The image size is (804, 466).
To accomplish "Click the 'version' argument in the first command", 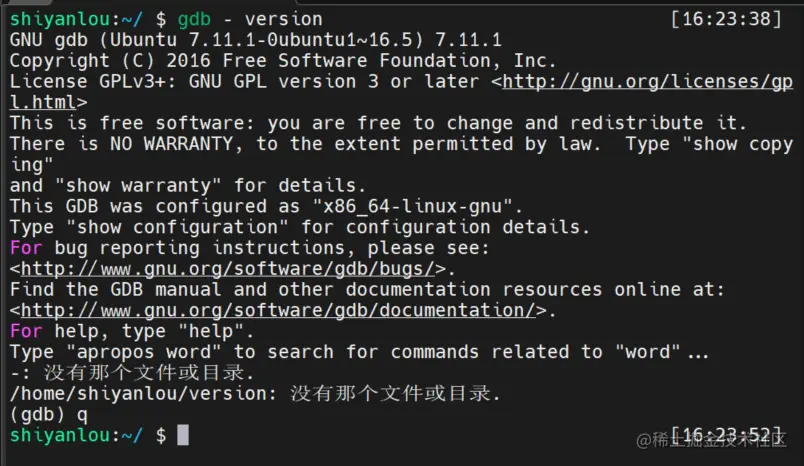I will (284, 19).
